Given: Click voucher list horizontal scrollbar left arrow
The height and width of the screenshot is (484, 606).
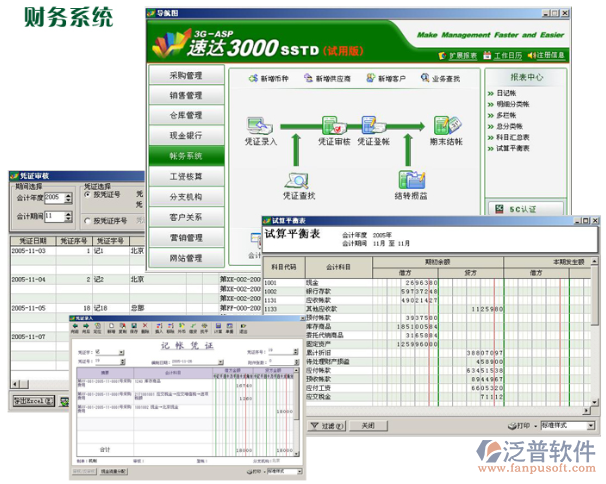Looking at the screenshot, I should [15, 384].
